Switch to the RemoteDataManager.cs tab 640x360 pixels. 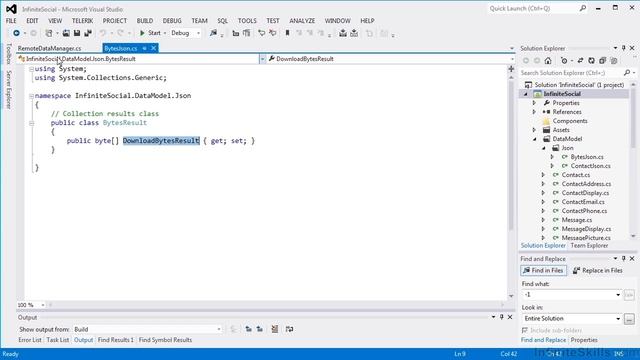point(49,48)
